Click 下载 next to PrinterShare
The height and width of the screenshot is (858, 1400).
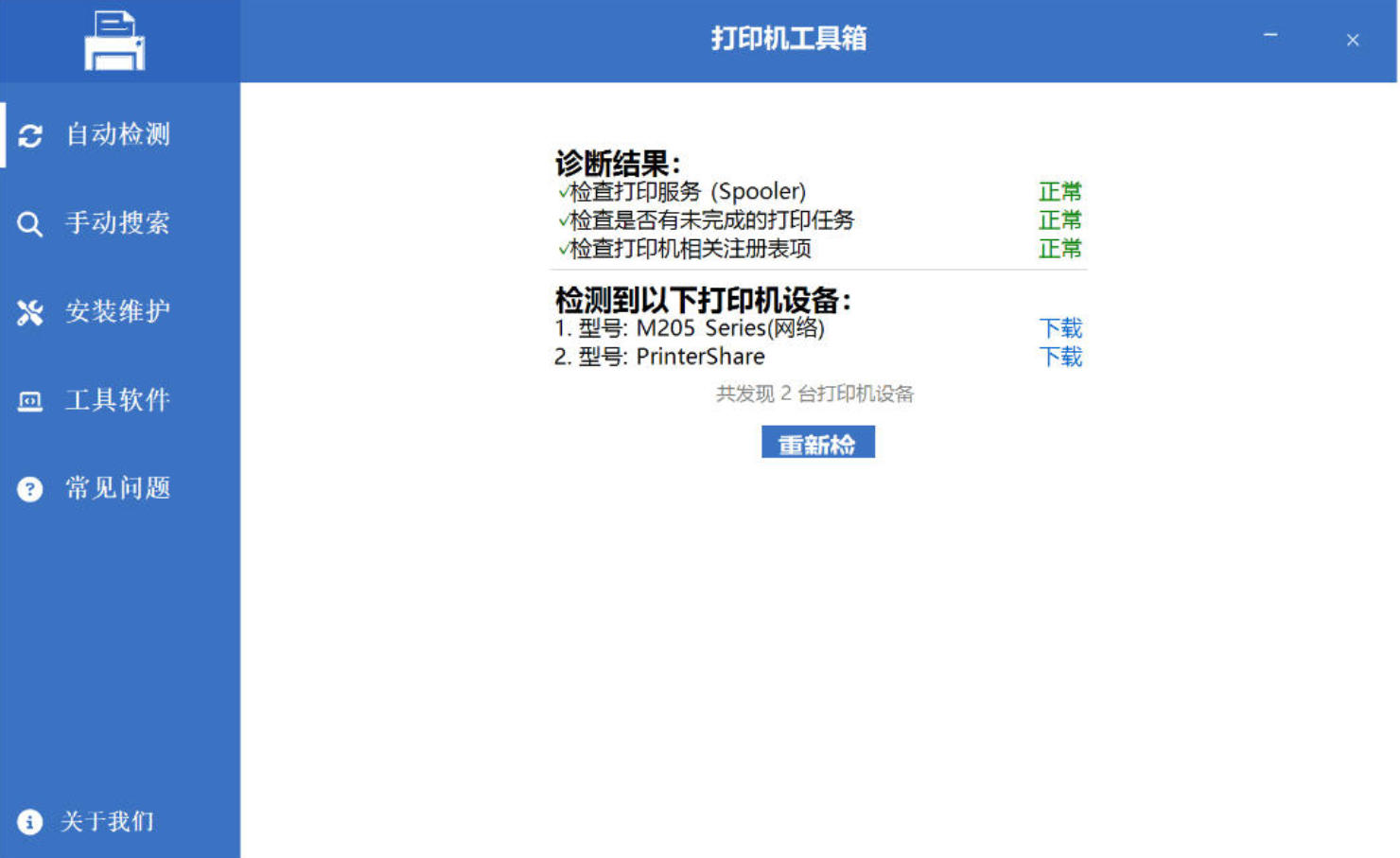[1060, 357]
